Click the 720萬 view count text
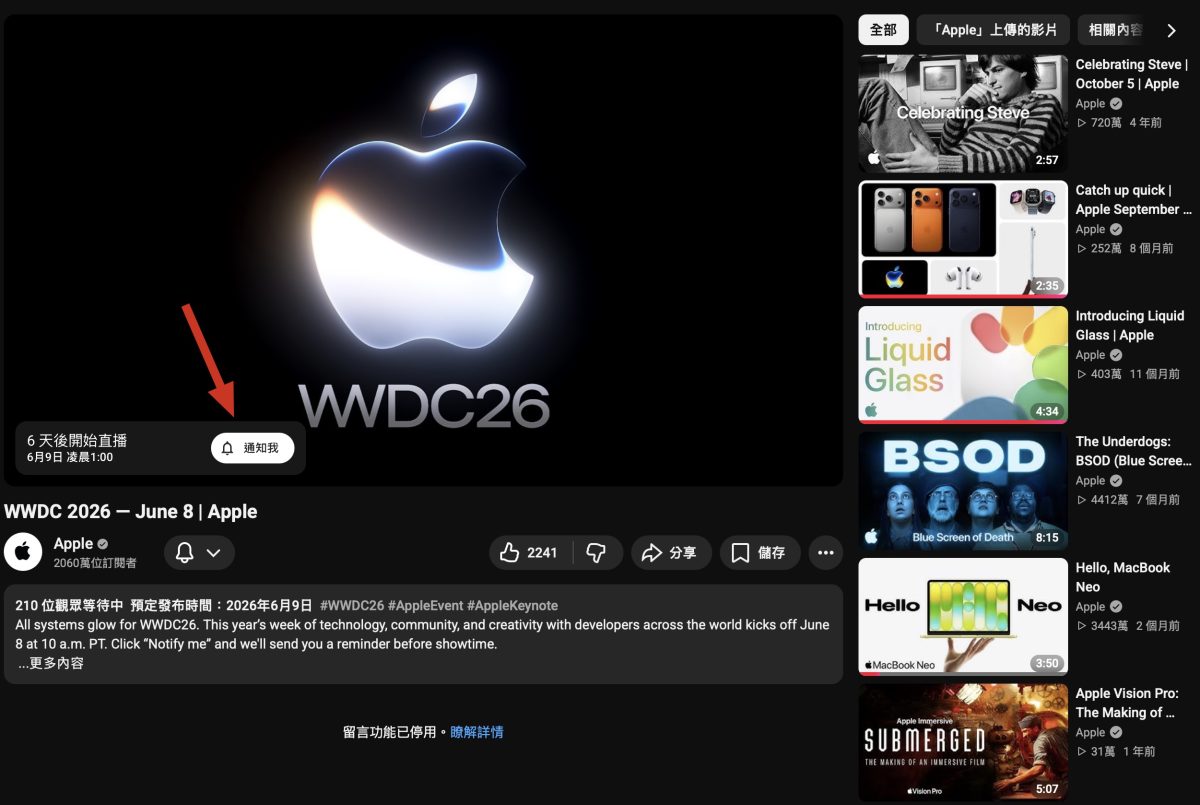Viewport: 1200px width, 805px height. point(1106,122)
